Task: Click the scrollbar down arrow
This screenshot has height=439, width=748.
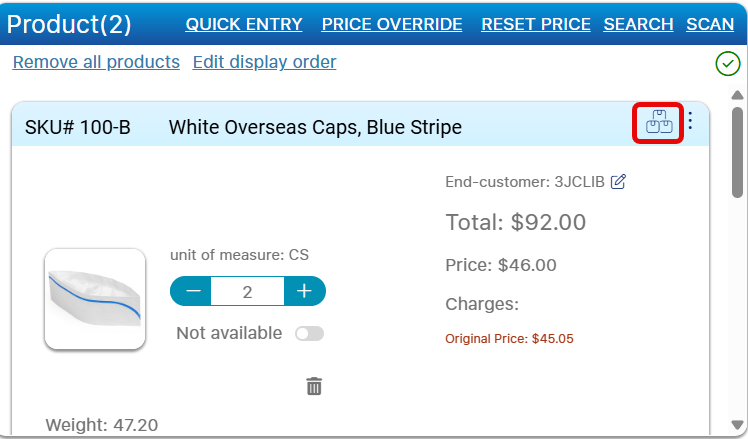Action: click(x=738, y=425)
